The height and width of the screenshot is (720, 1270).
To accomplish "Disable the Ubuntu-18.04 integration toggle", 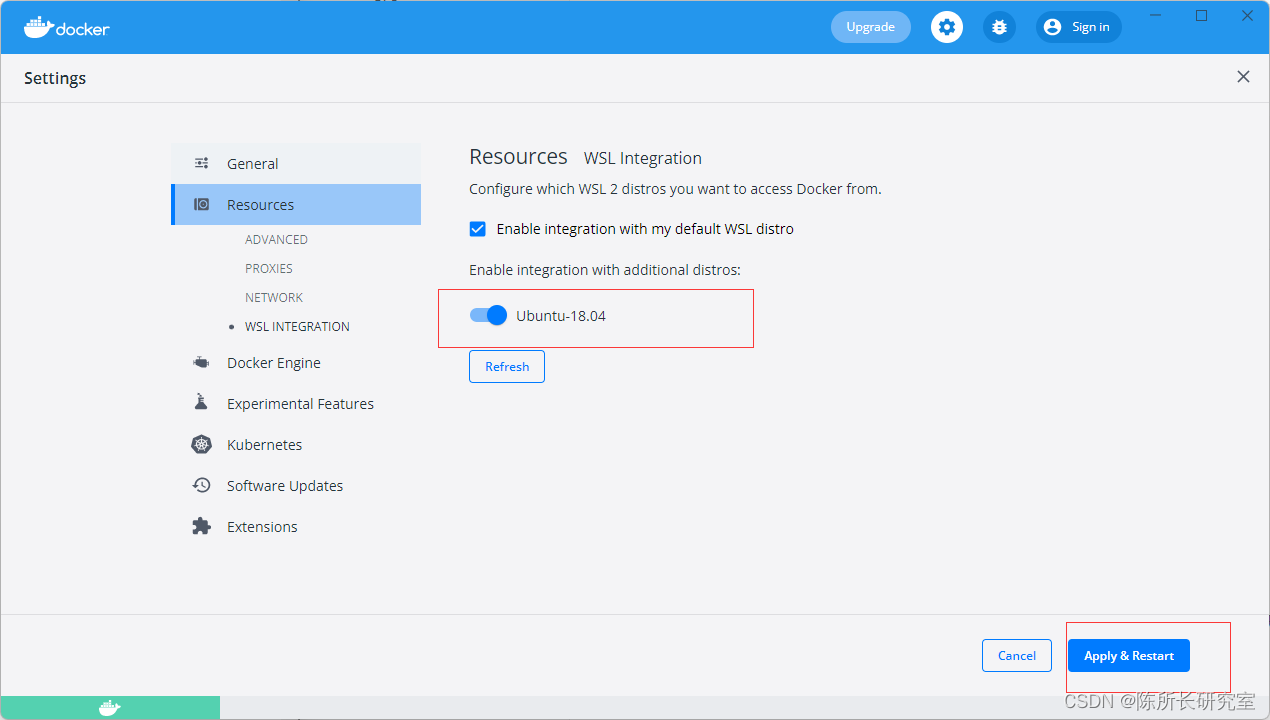I will tap(489, 316).
